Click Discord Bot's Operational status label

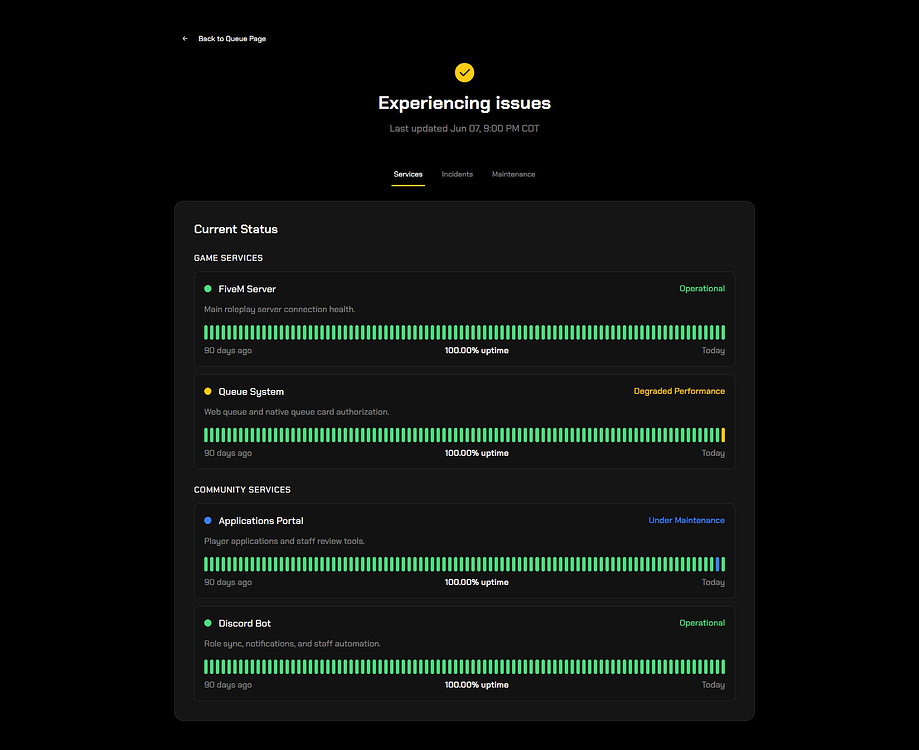[702, 623]
